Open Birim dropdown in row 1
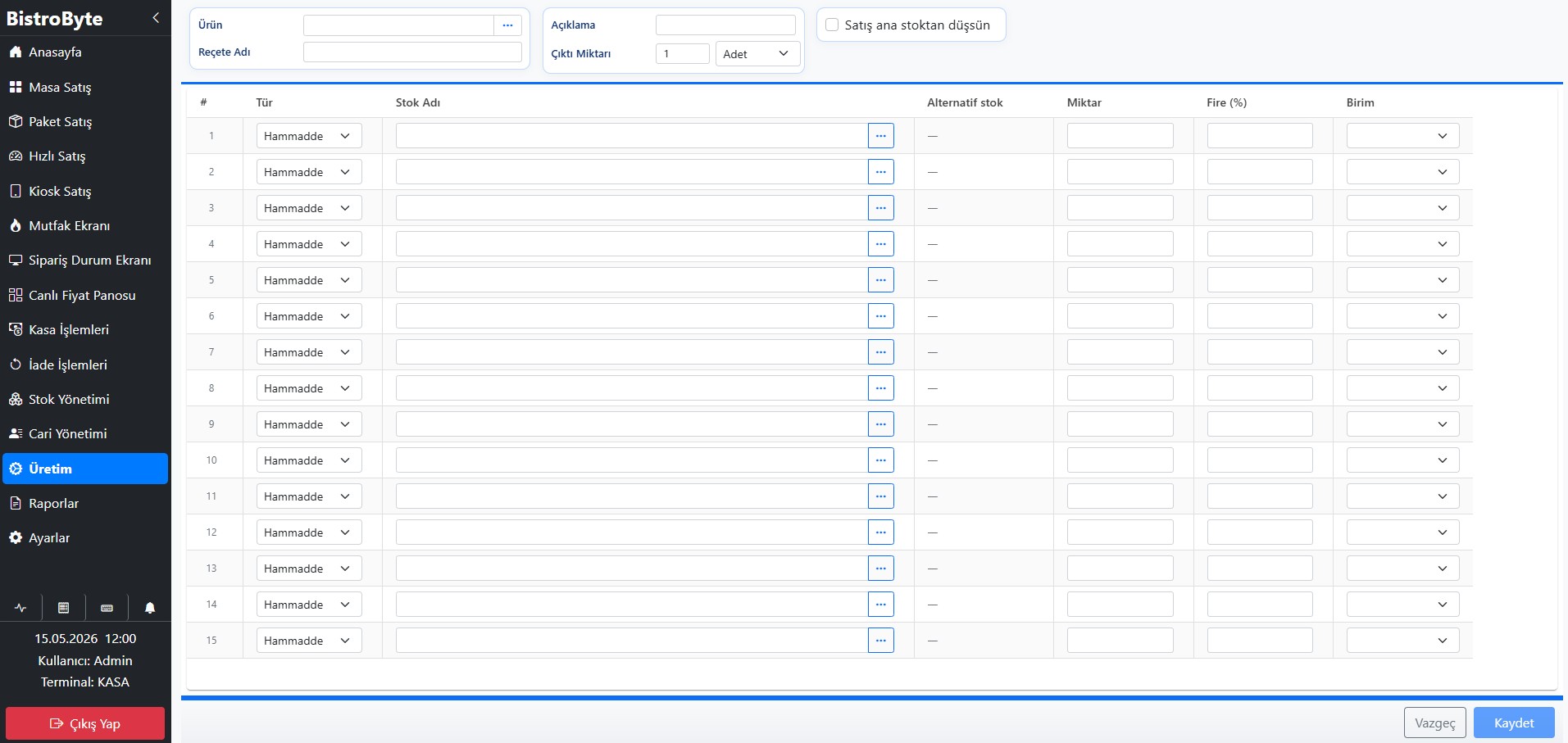1568x743 pixels. click(x=1402, y=136)
